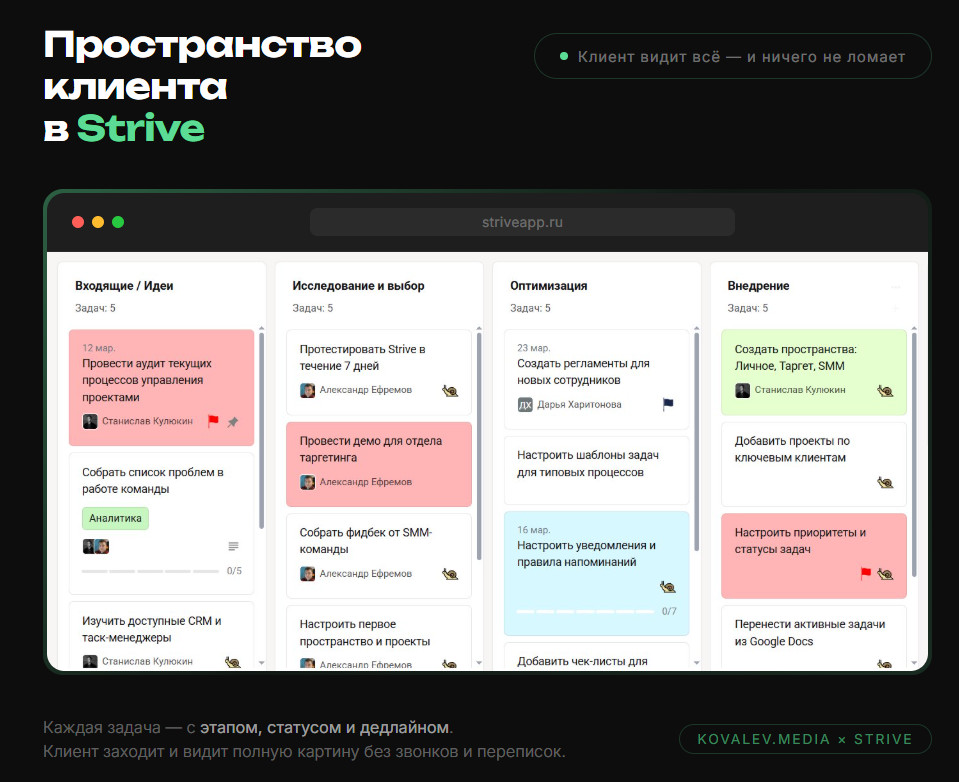
Task: Click Станислав Кулюкин's avatar on the "Создать пространства" card
Action: point(742,390)
